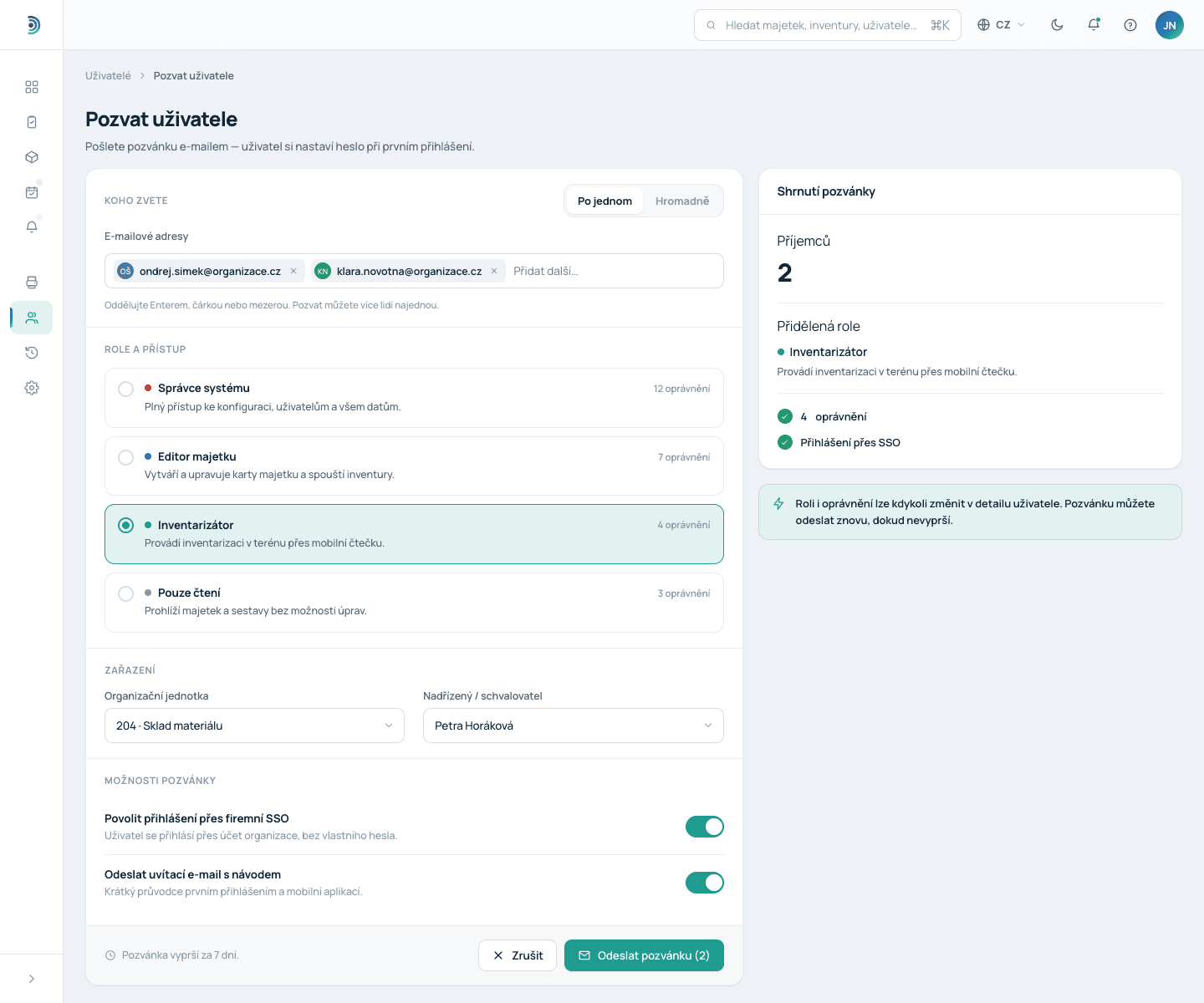
Task: Select the Správce systému role
Action: pos(414,398)
